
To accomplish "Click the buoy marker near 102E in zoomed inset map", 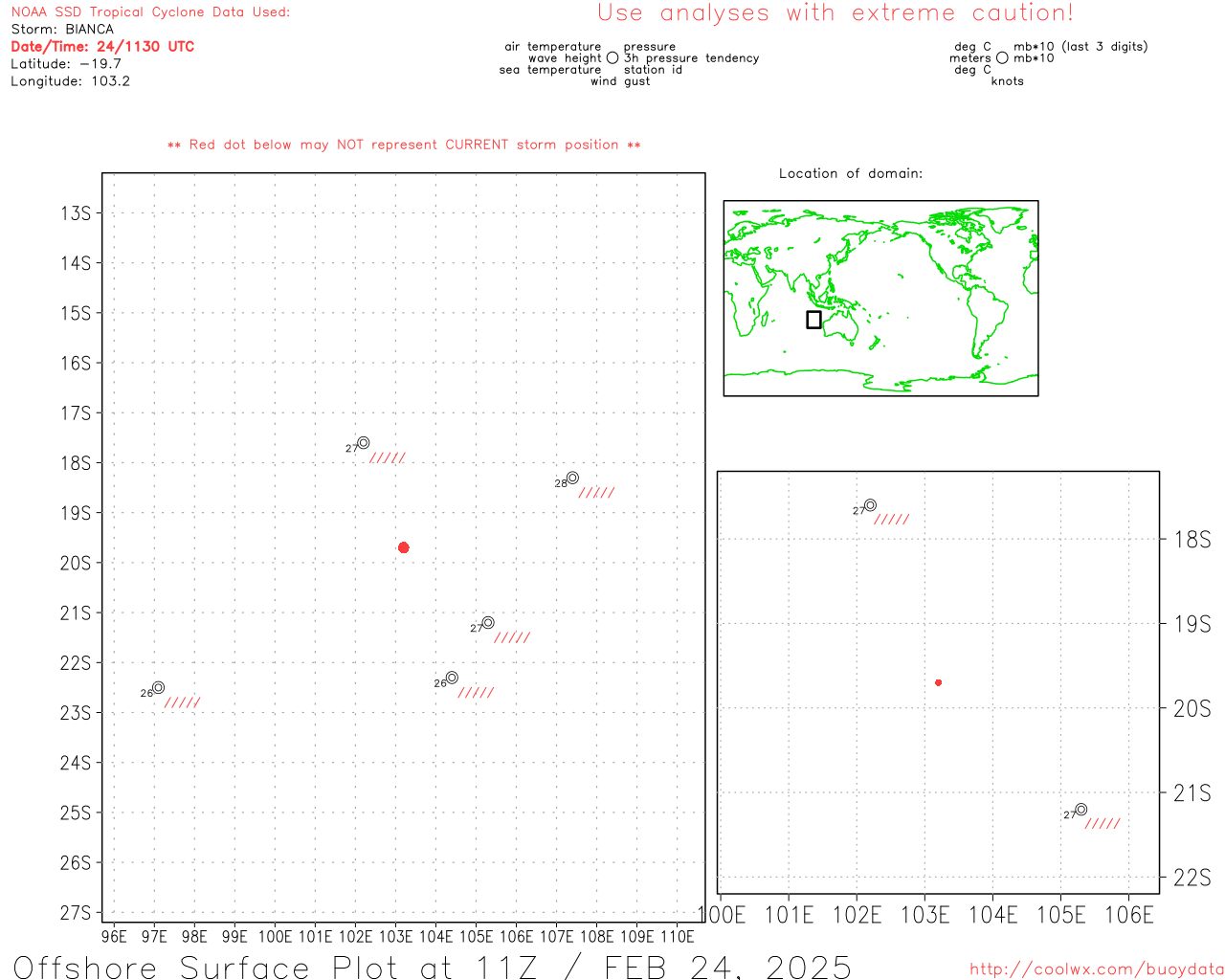I will click(x=870, y=505).
